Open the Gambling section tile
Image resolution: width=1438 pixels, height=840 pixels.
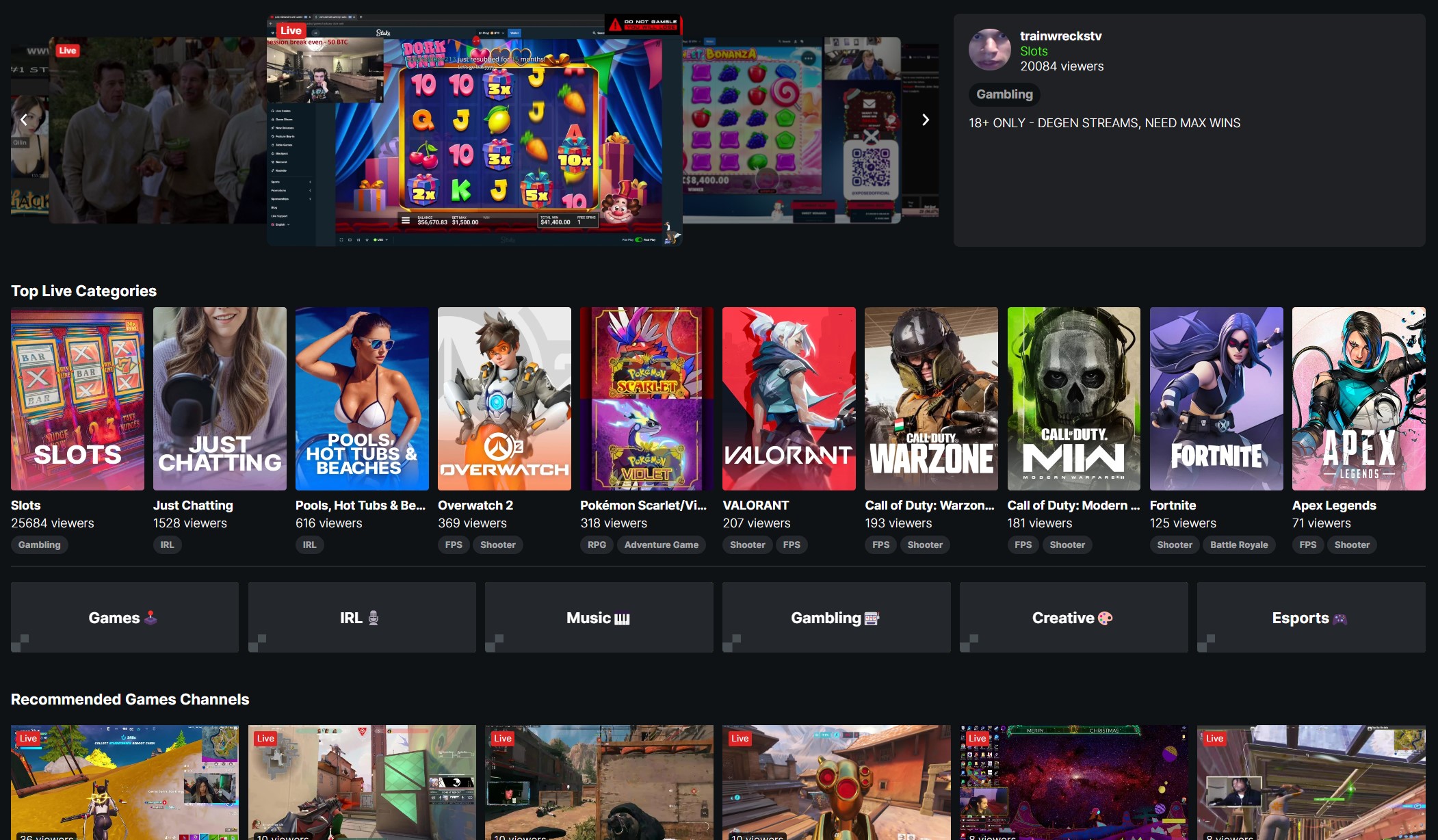click(837, 618)
